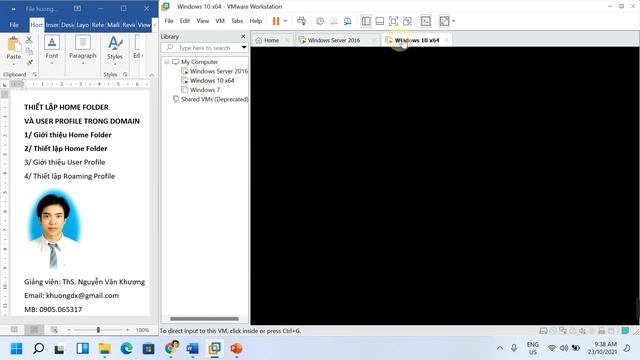The image size is (640, 360).
Task: Open the Font group dropdown in Word
Action: coord(52,50)
